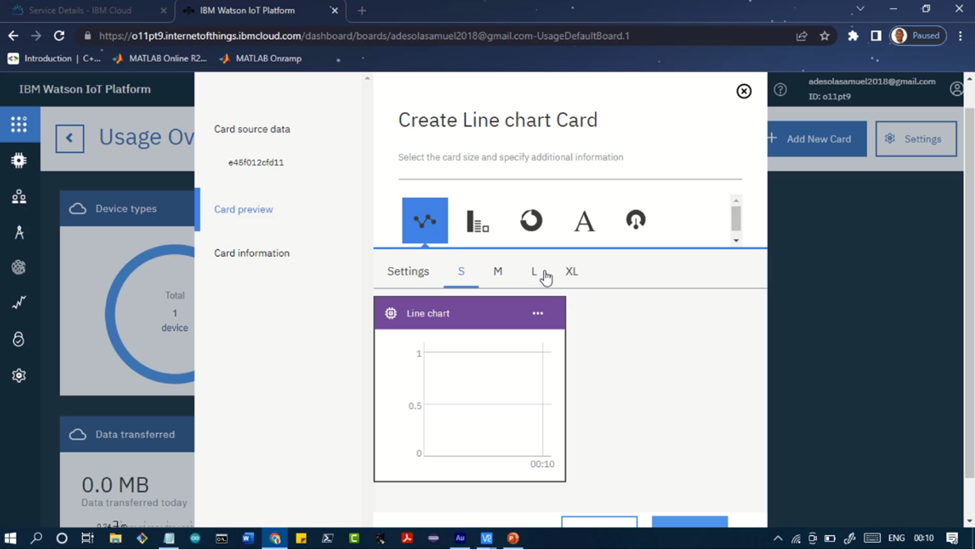Open Boards from sidebar grid icon

tap(19, 124)
